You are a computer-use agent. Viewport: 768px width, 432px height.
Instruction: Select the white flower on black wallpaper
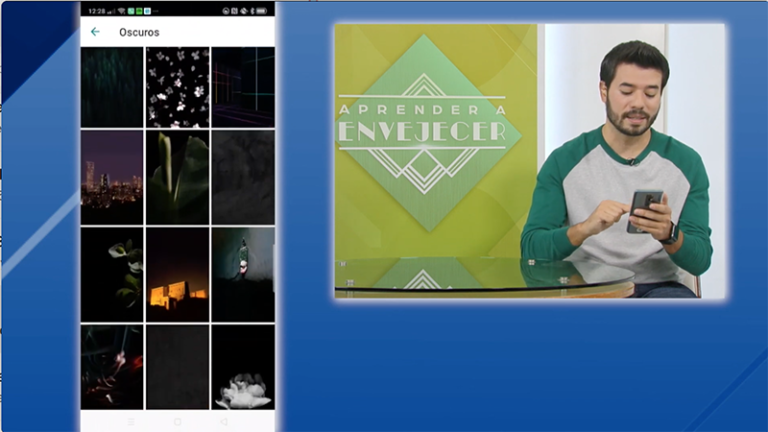[243, 367]
